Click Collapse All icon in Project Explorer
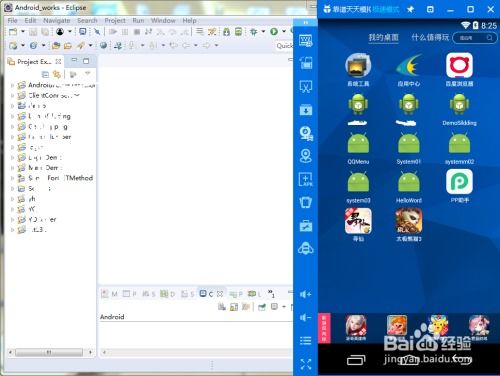Screen dimensions: 500x376 [x=45, y=74]
